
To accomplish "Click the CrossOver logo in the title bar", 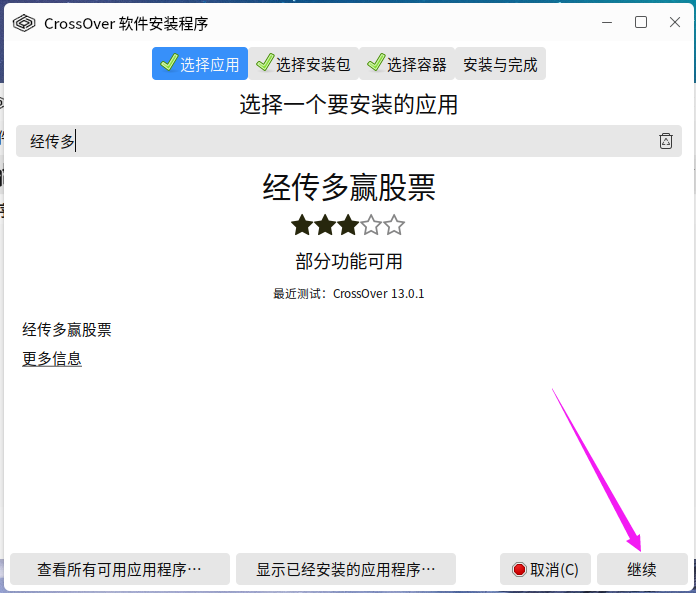I will (24, 23).
